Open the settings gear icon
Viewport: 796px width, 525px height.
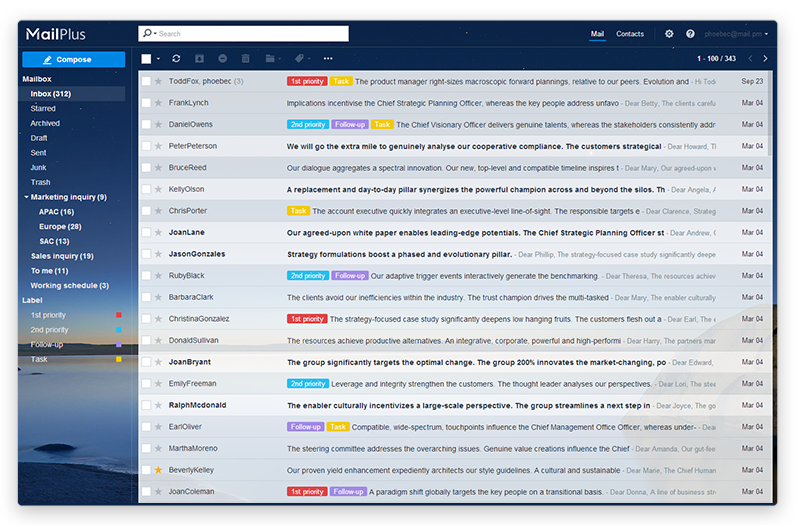[x=669, y=34]
